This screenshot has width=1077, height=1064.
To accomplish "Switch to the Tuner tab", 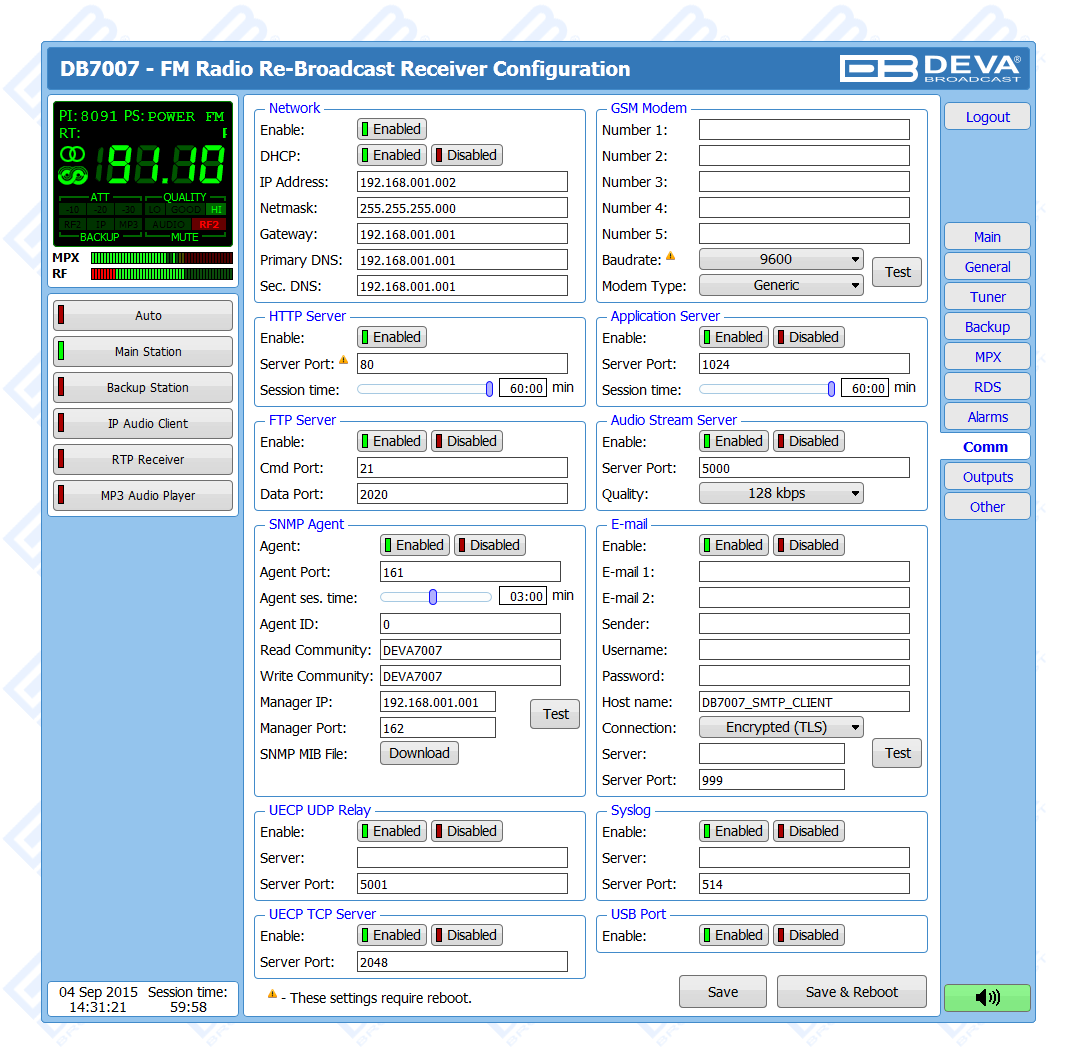I will 987,297.
